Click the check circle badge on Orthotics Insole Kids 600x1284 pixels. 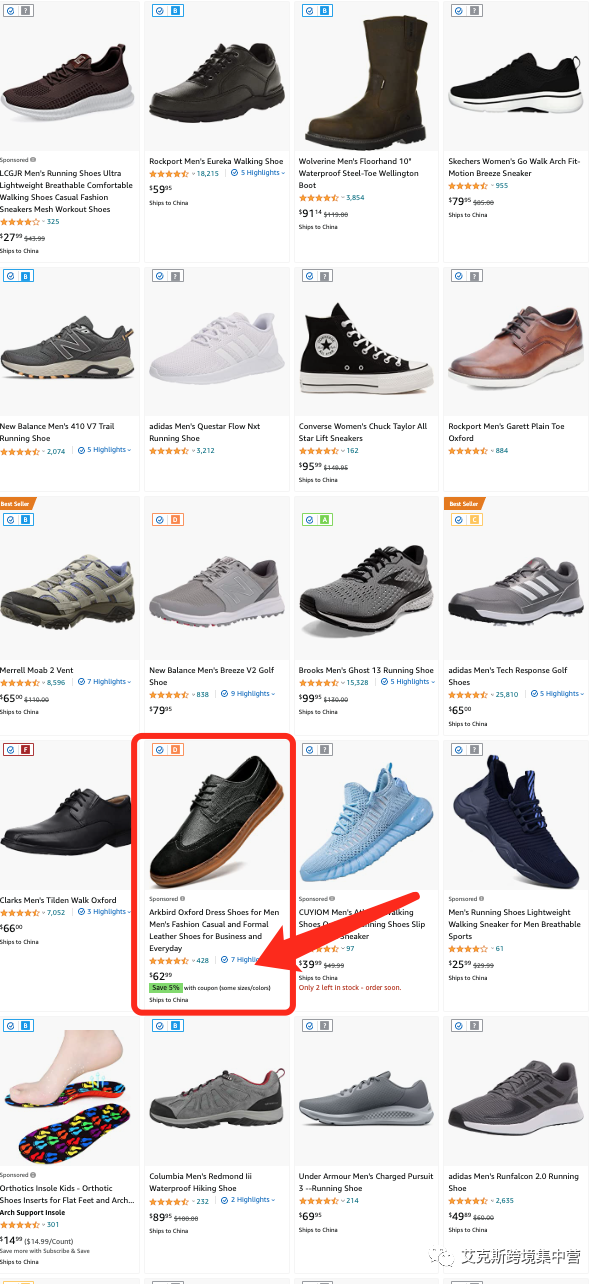pyautogui.click(x=10, y=1026)
